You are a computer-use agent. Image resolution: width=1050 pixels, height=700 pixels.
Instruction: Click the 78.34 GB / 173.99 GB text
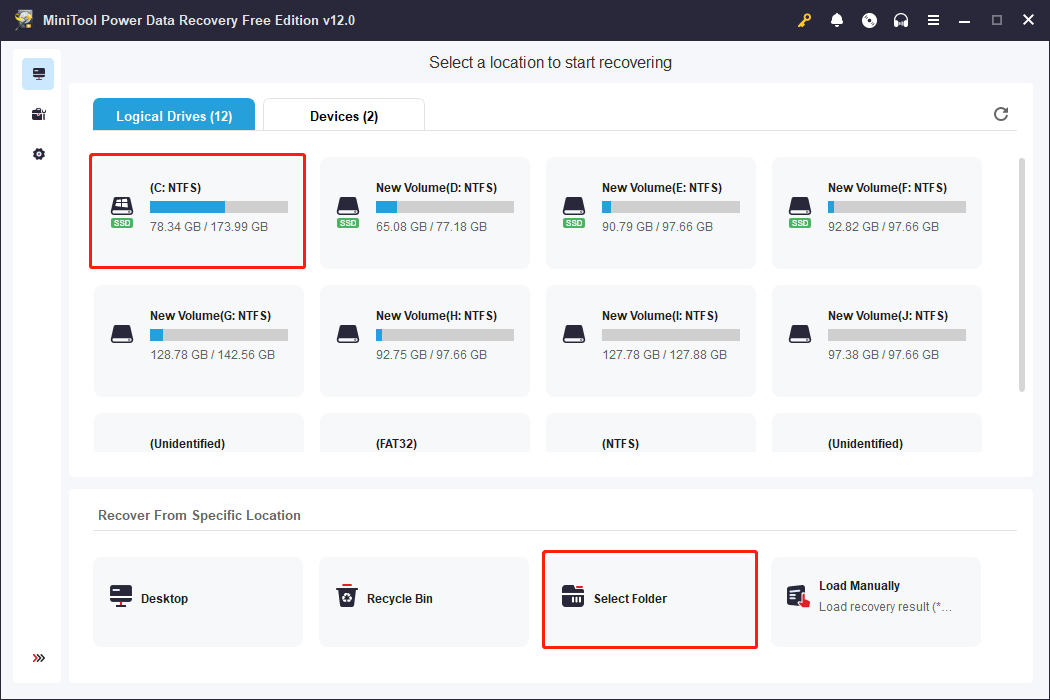click(209, 226)
